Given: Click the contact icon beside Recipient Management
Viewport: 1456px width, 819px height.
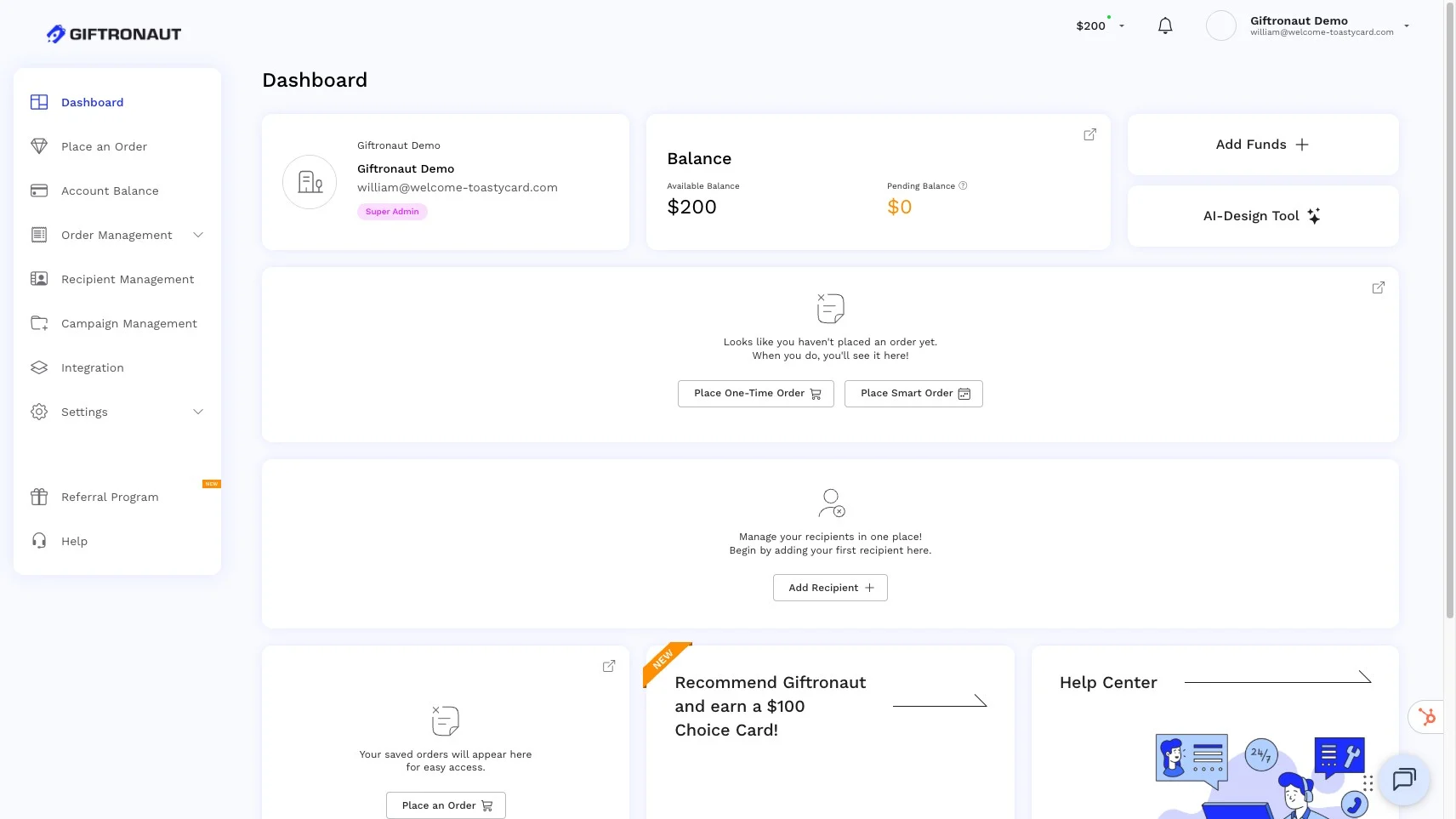Looking at the screenshot, I should point(39,279).
